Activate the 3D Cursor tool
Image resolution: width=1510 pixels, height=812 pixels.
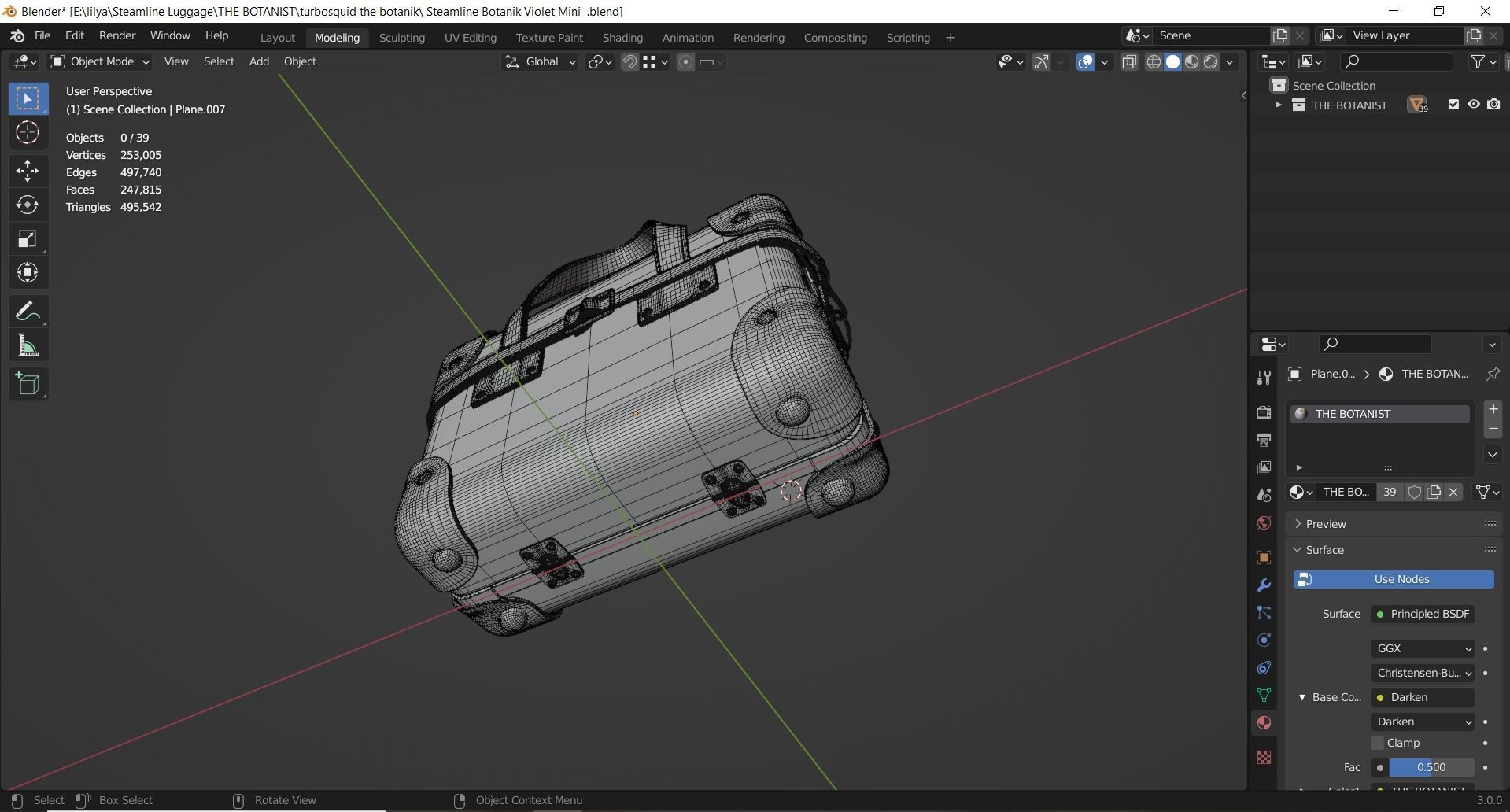28,133
